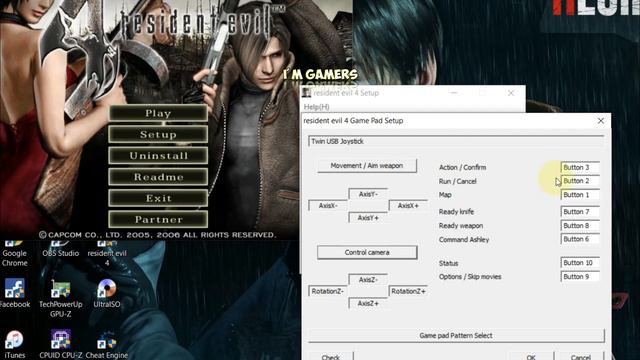Open the resident evil 4 desktop shortcut
Screen dimensions: 640x360
(107, 253)
